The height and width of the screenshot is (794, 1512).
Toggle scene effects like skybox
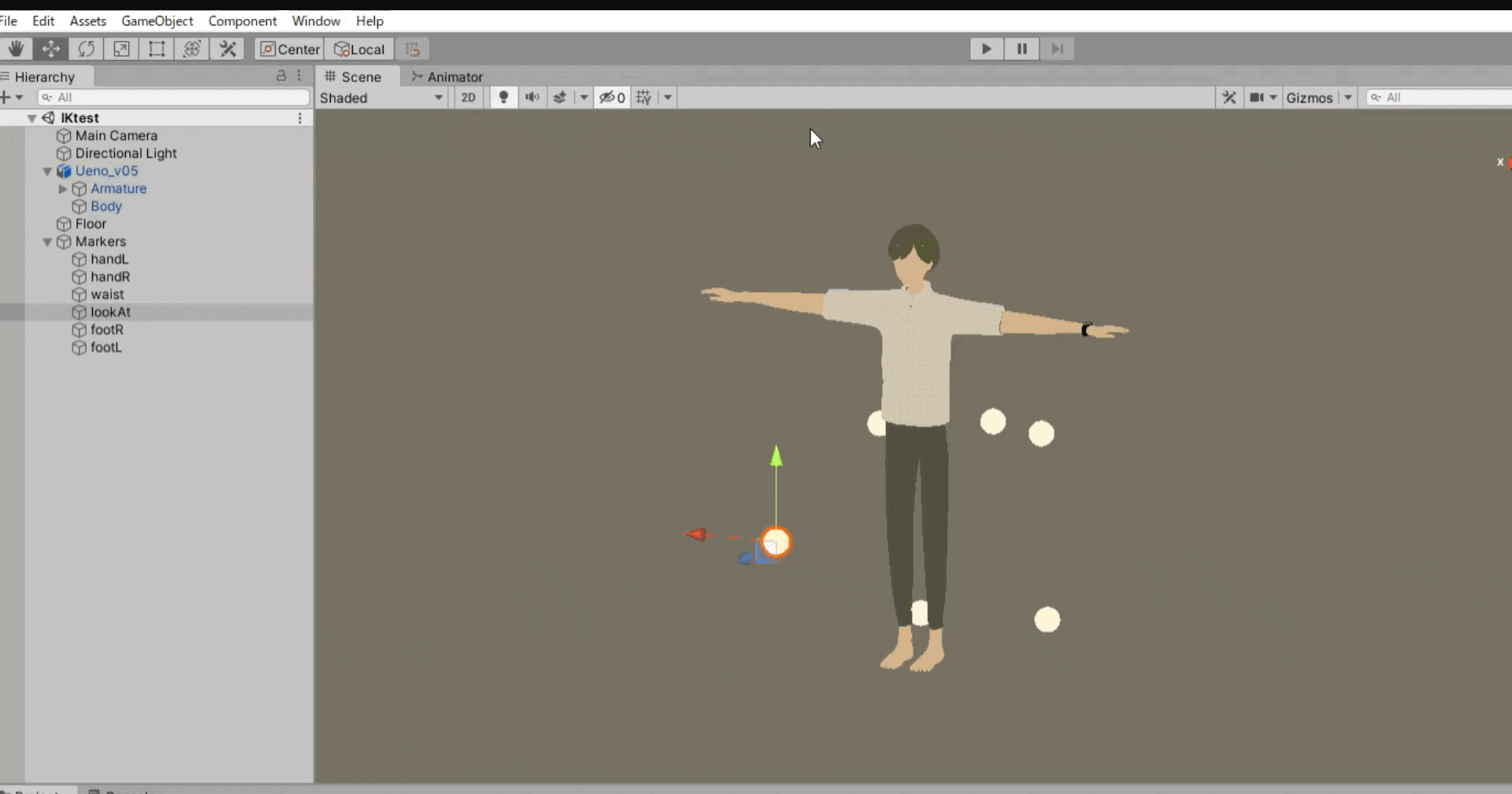[x=560, y=98]
